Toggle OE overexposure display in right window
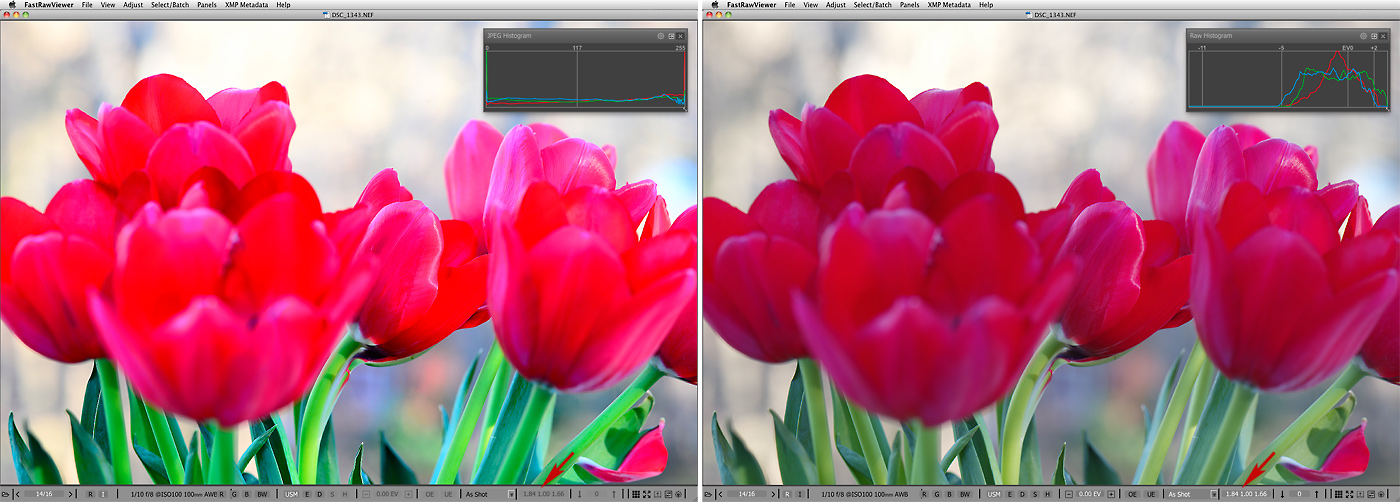 [x=1133, y=494]
